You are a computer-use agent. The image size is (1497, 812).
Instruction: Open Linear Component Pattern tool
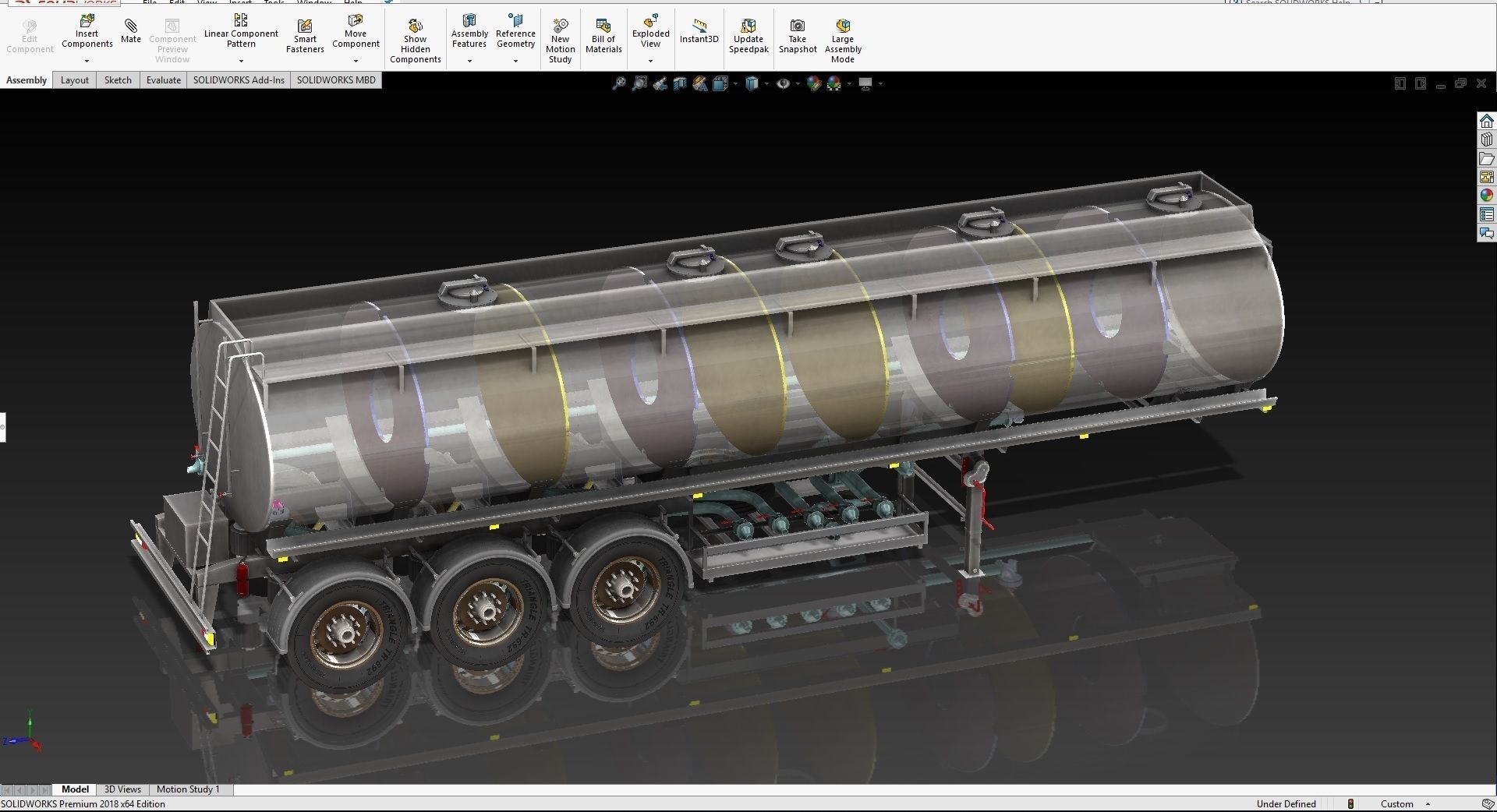(x=241, y=31)
